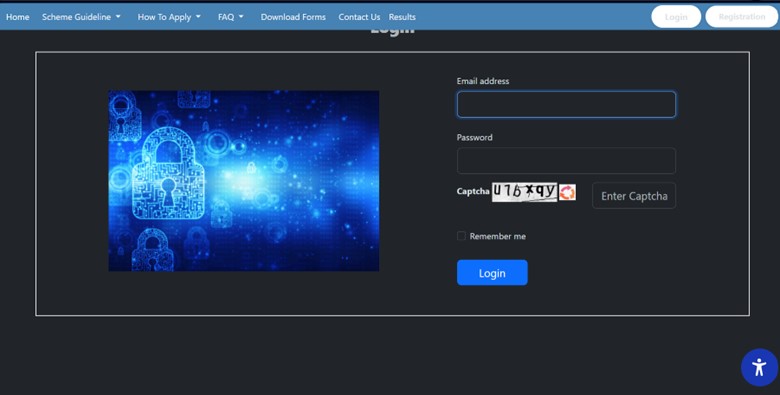Click the Enter Captcha input box

tap(634, 196)
